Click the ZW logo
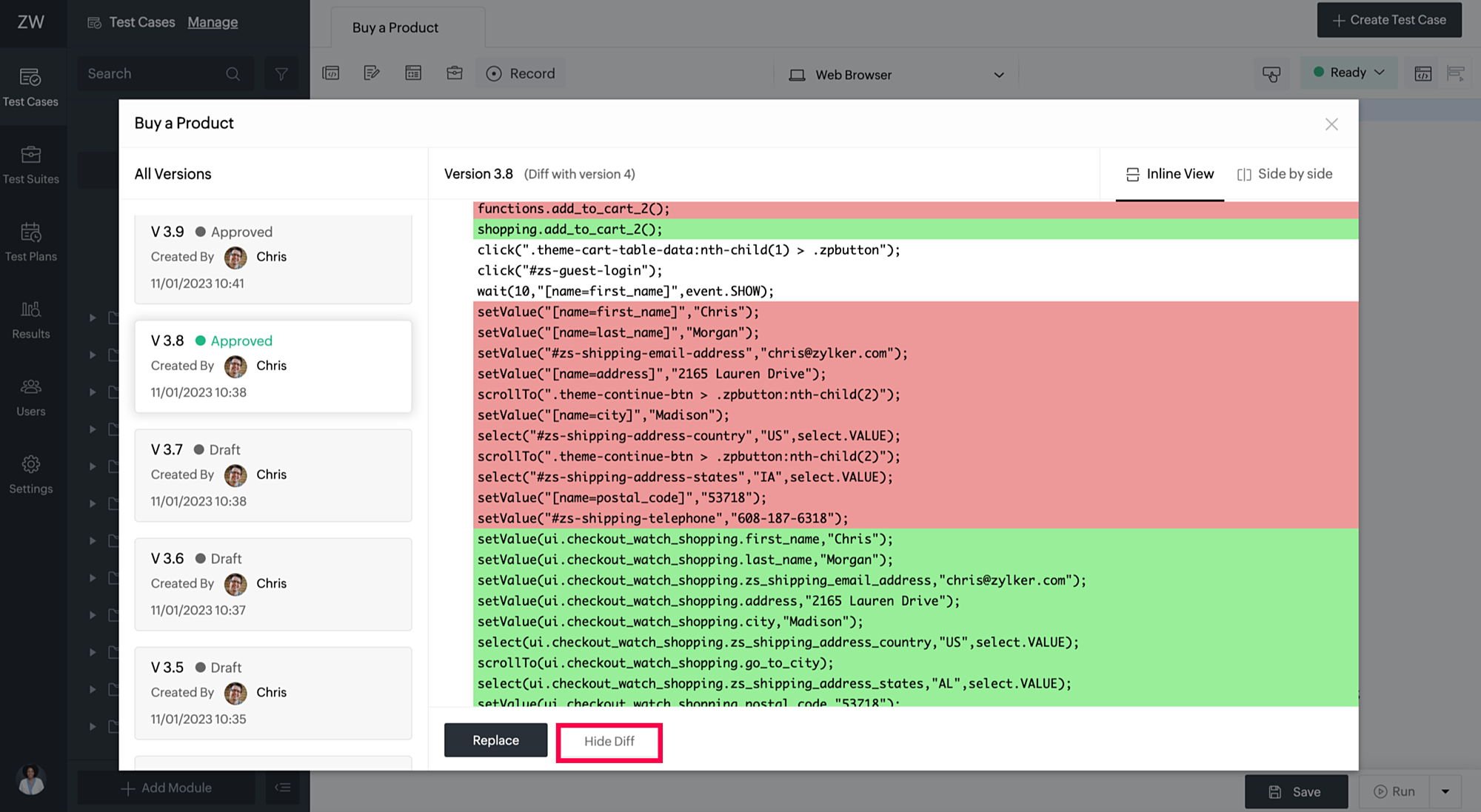The image size is (1481, 812). (x=30, y=21)
